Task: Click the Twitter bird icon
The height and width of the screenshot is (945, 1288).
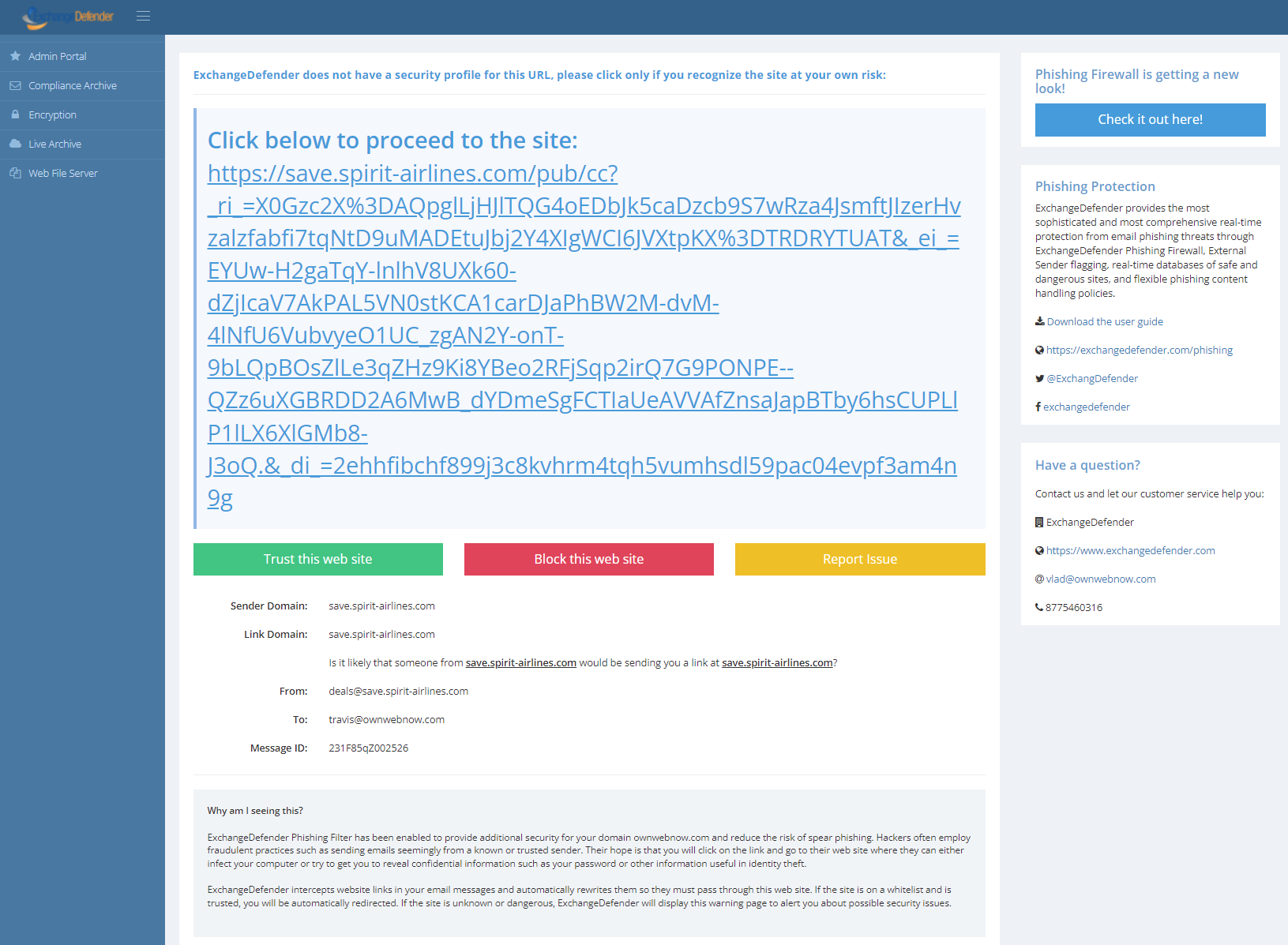Action: pos(1040,378)
